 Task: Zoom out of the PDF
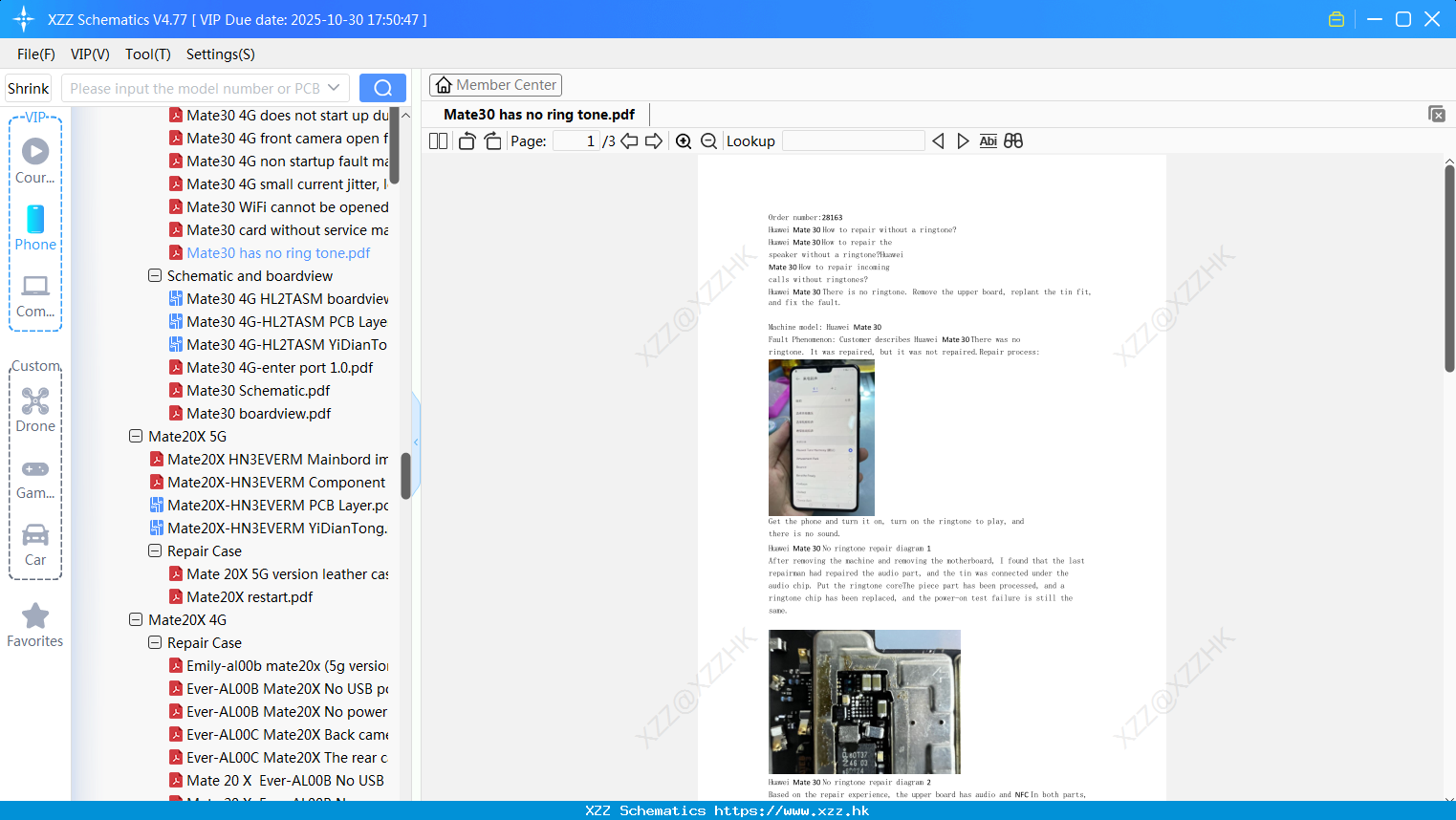[x=708, y=141]
